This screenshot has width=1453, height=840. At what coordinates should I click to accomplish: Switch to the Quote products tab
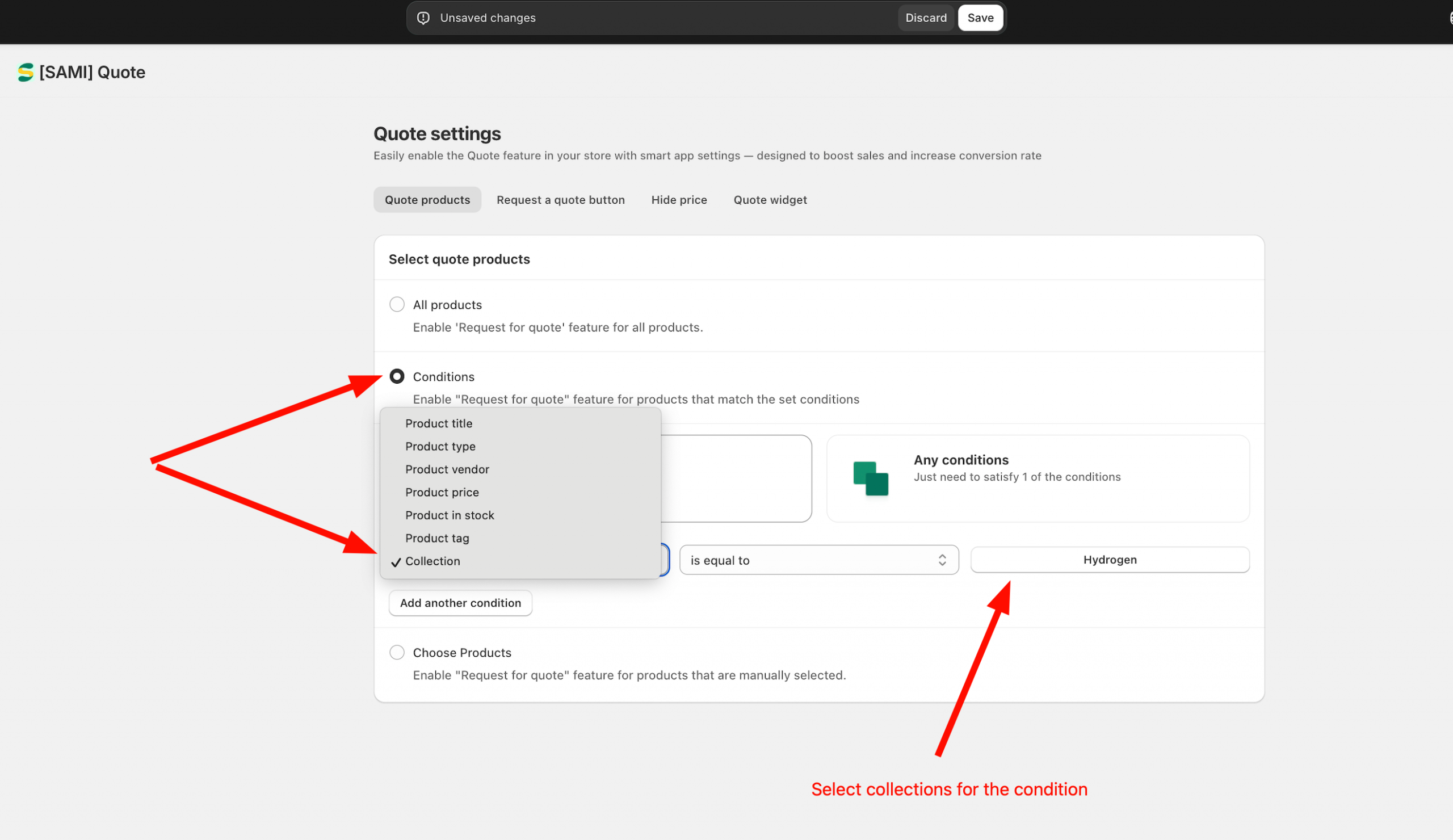[x=427, y=199]
